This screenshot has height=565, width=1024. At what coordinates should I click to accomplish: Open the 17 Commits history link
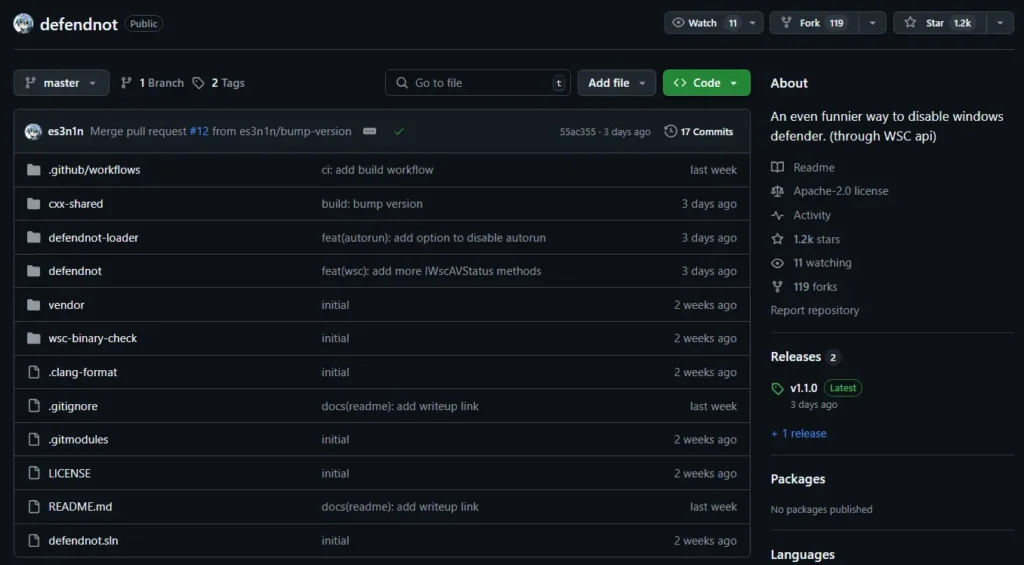(699, 131)
